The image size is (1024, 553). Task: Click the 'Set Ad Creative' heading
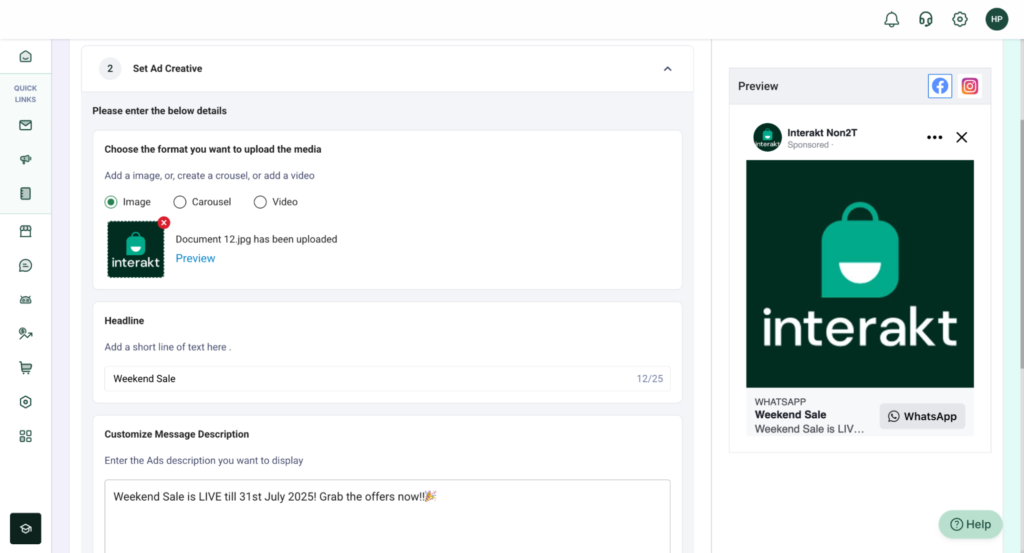click(167, 69)
